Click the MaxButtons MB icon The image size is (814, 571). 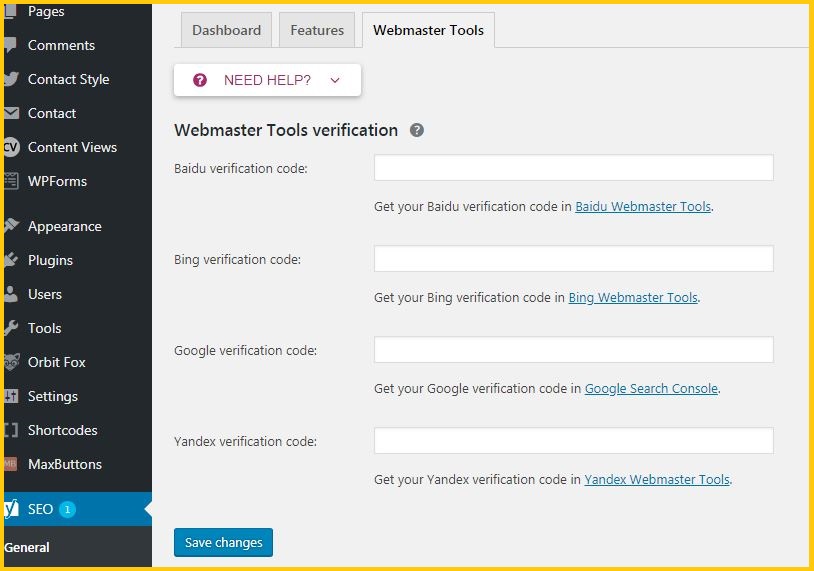[10, 464]
